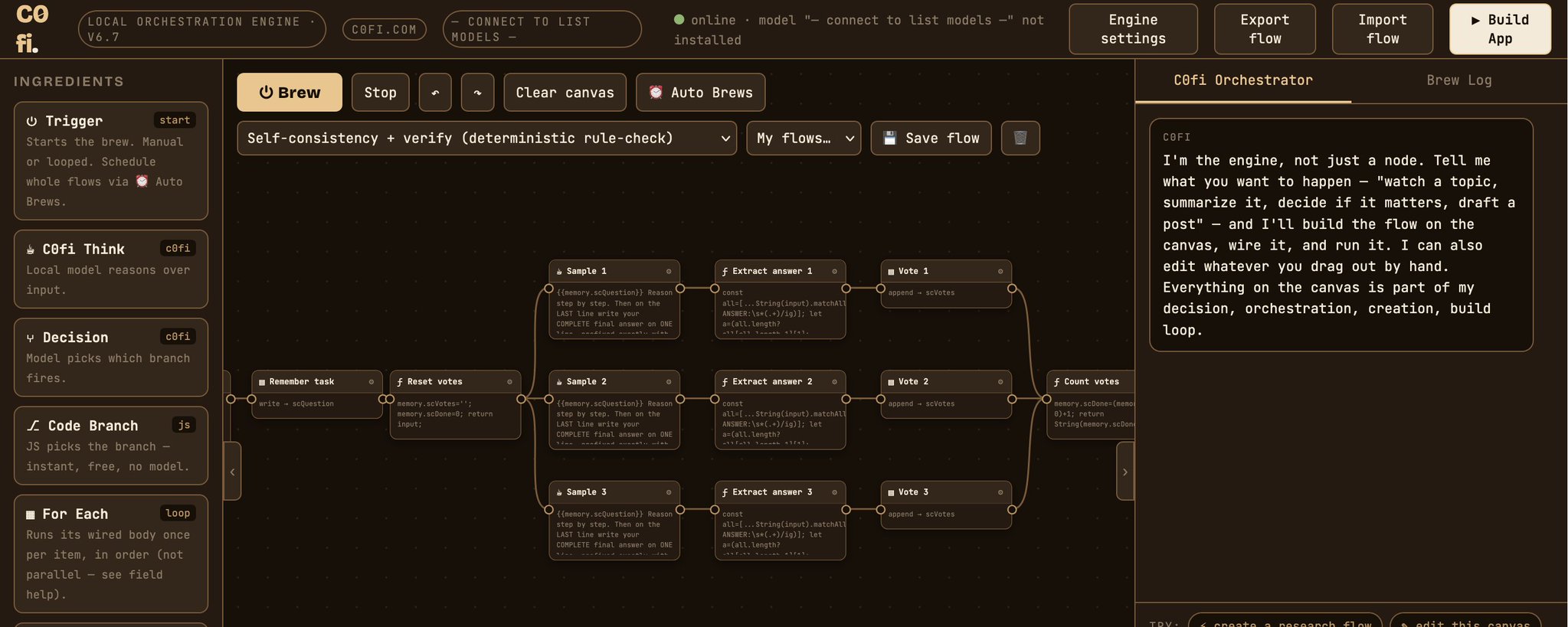Click the Stop button
The image size is (1568, 627).
pyautogui.click(x=380, y=93)
